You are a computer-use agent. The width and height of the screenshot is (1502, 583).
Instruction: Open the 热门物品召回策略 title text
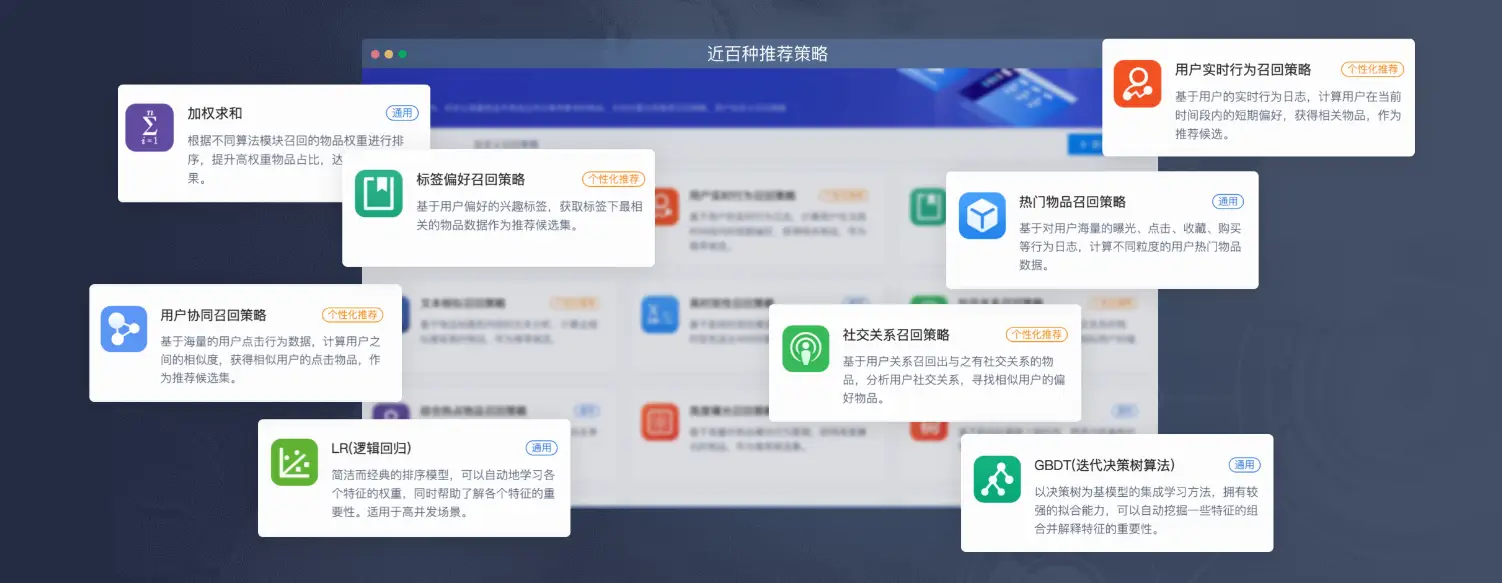point(1072,202)
